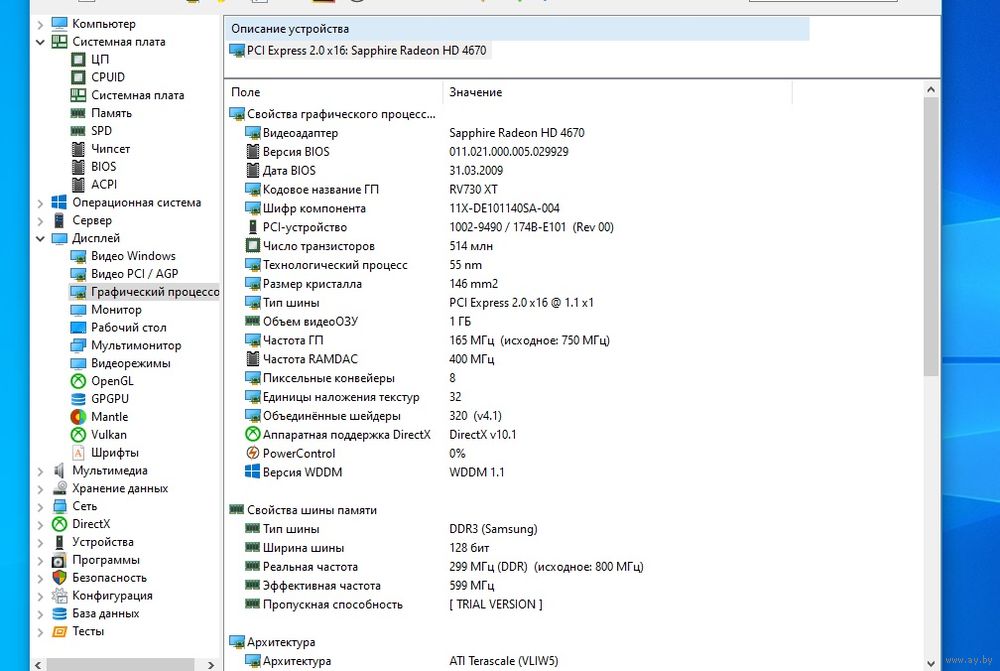The width and height of the screenshot is (1000, 671).
Task: Click the Число транзисторов chip icon
Action: tap(253, 245)
